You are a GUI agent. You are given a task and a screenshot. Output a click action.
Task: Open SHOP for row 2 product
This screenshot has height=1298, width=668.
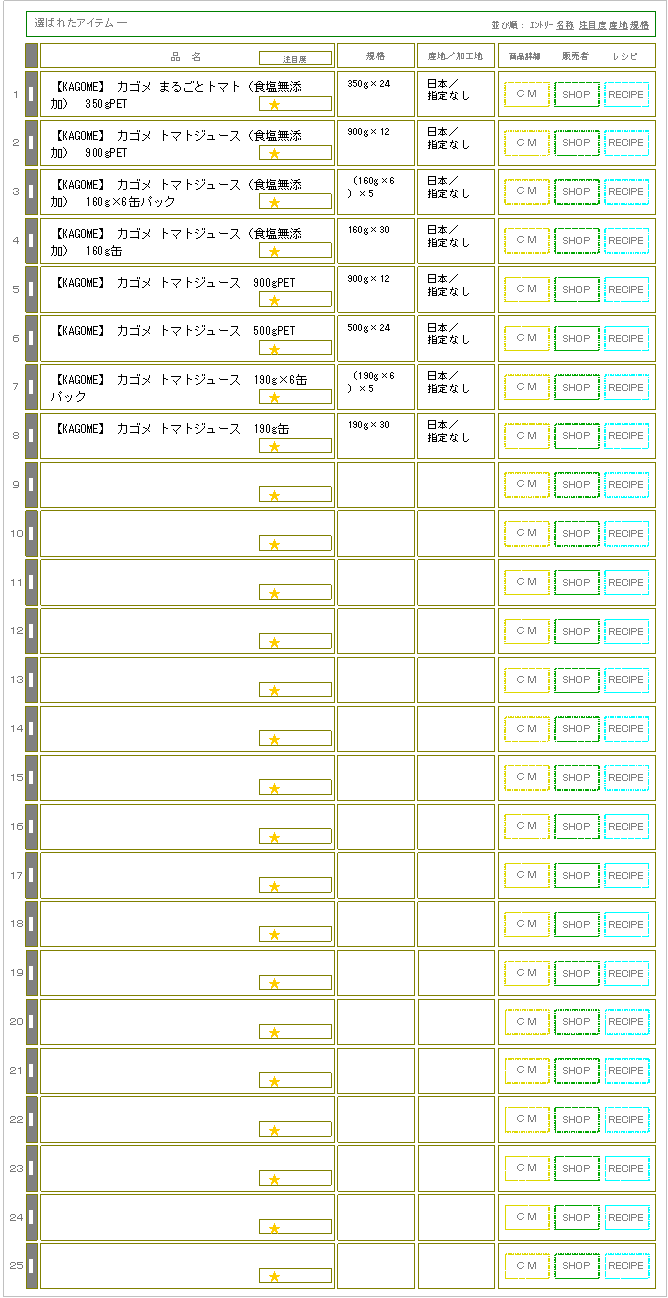(x=577, y=143)
